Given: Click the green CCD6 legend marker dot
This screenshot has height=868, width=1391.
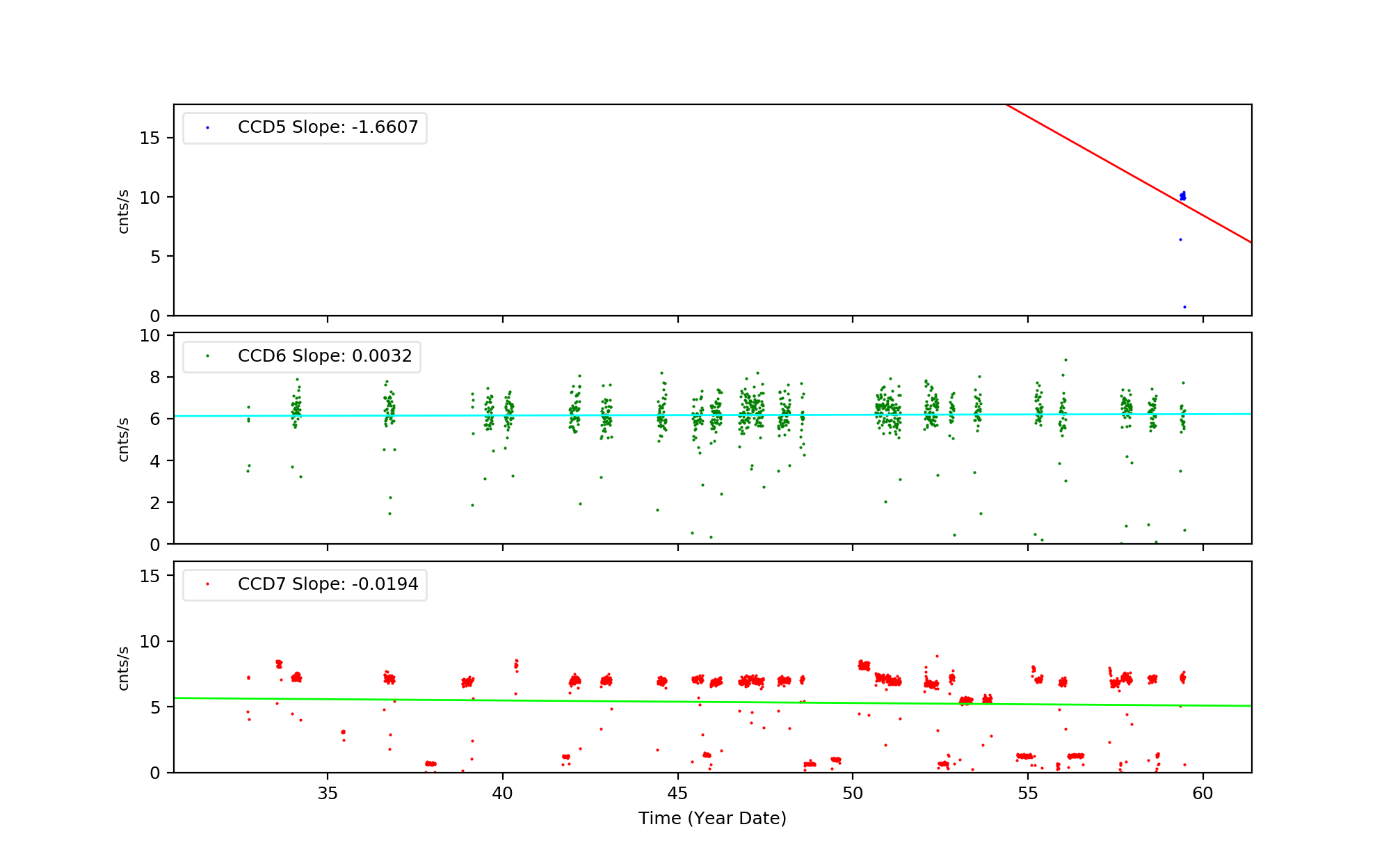Looking at the screenshot, I should [x=207, y=356].
